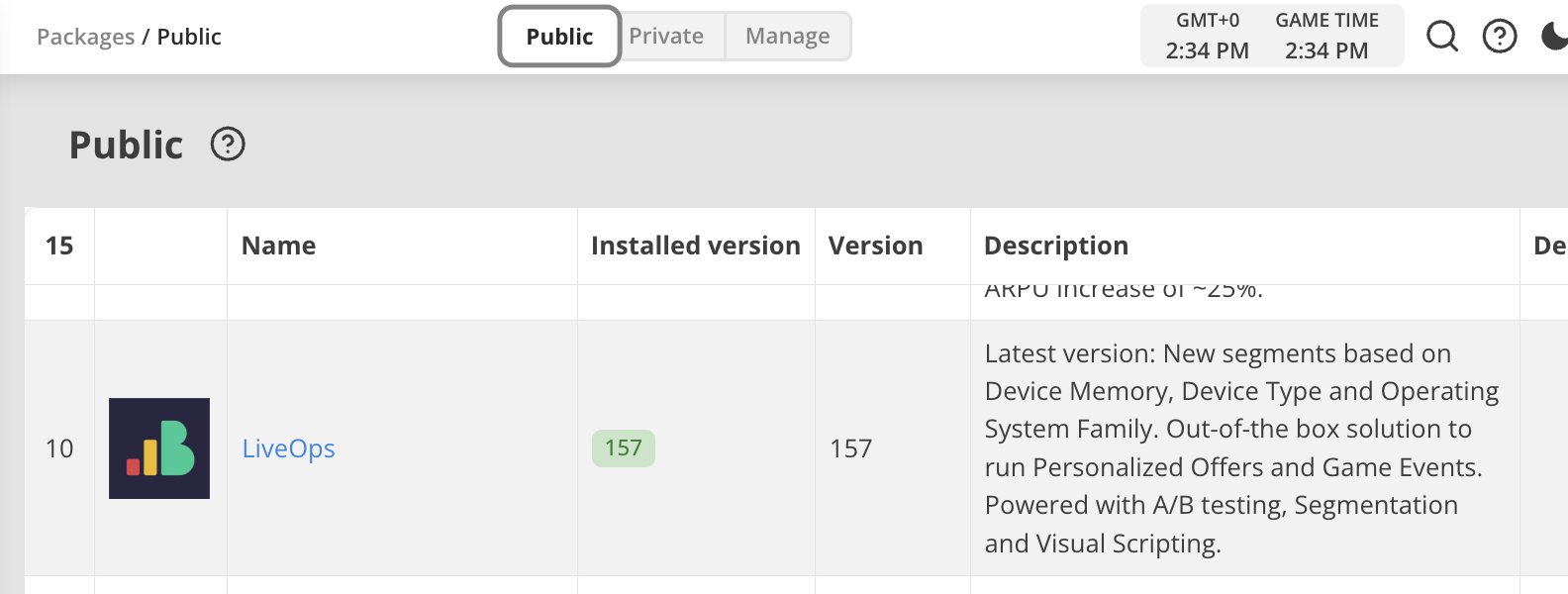The width and height of the screenshot is (1568, 594).
Task: Select row 10 in the packages table
Action: (59, 448)
